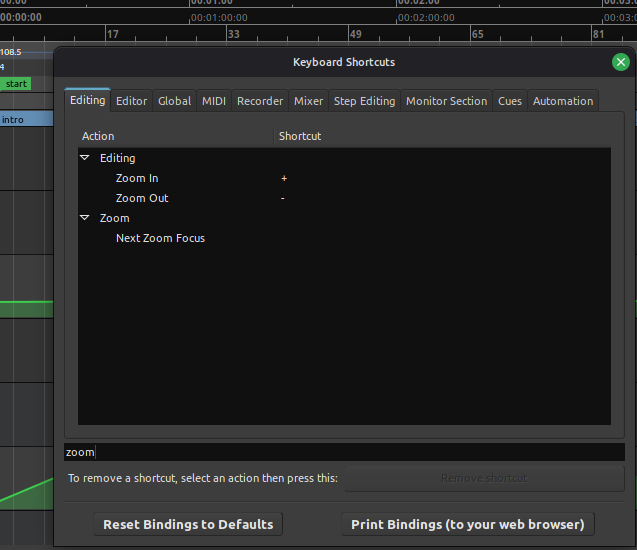Open the Step Editing tab

coord(364,101)
